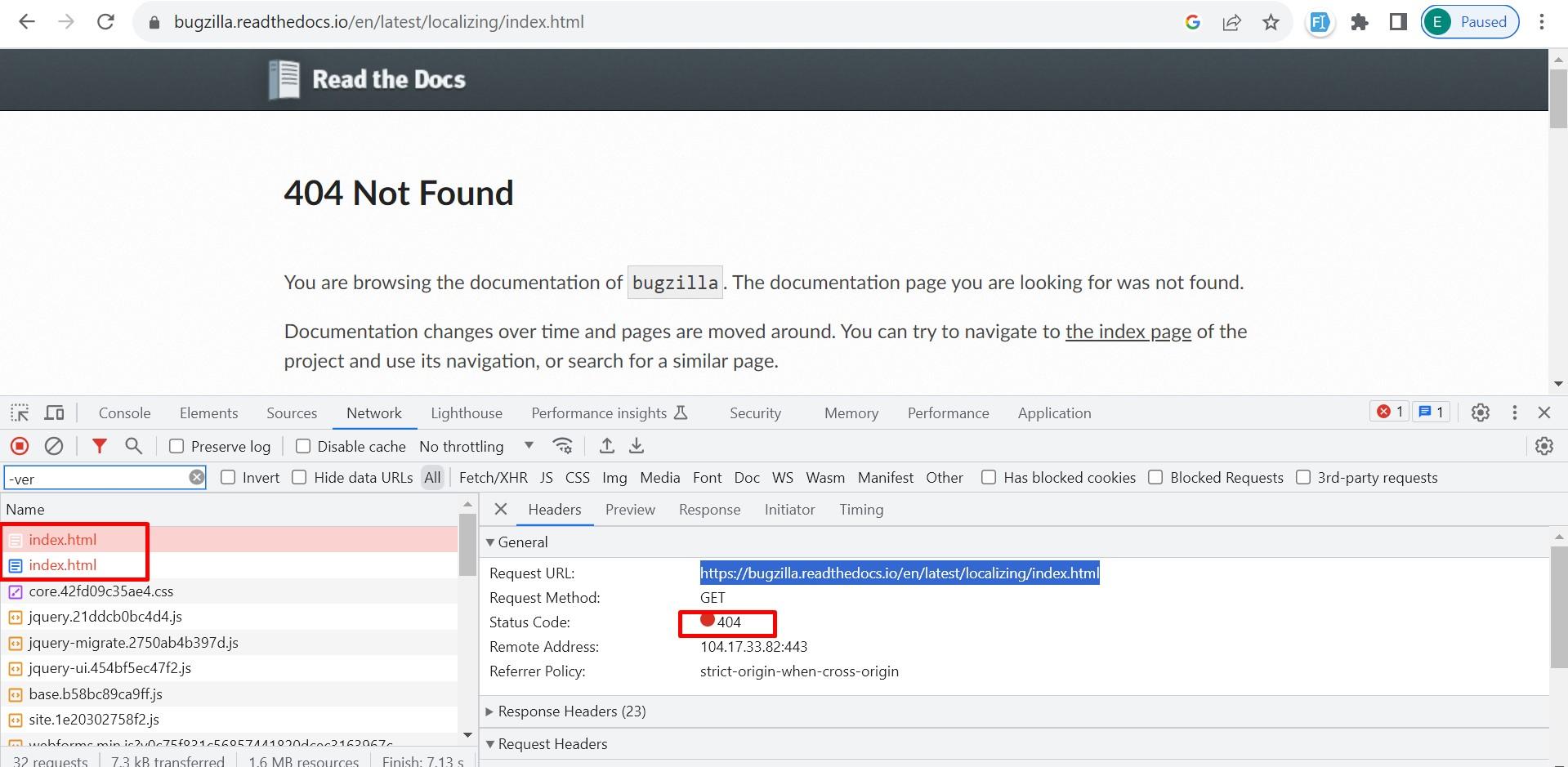This screenshot has height=767, width=1568.
Task: Open the Preview tab of the request
Action: 630,510
